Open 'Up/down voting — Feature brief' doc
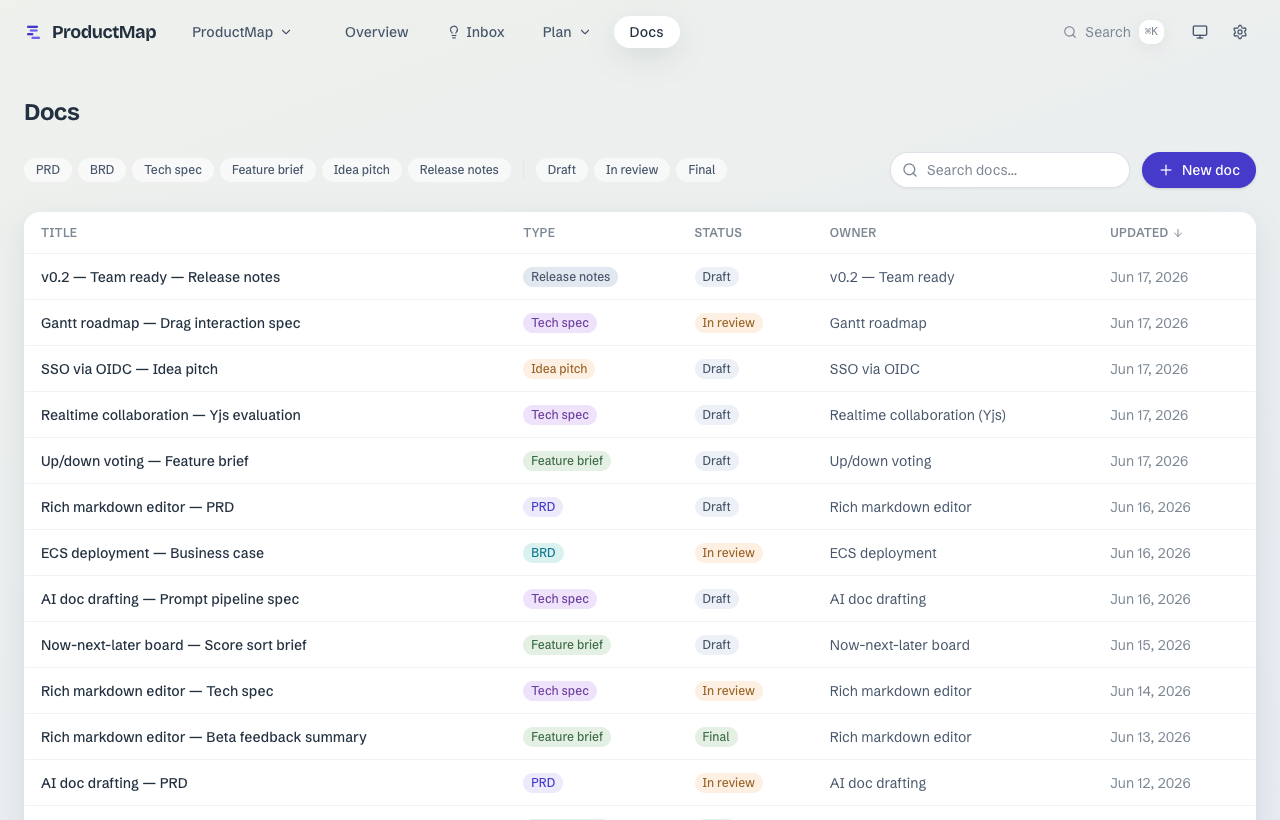1280x820 pixels. (x=145, y=461)
